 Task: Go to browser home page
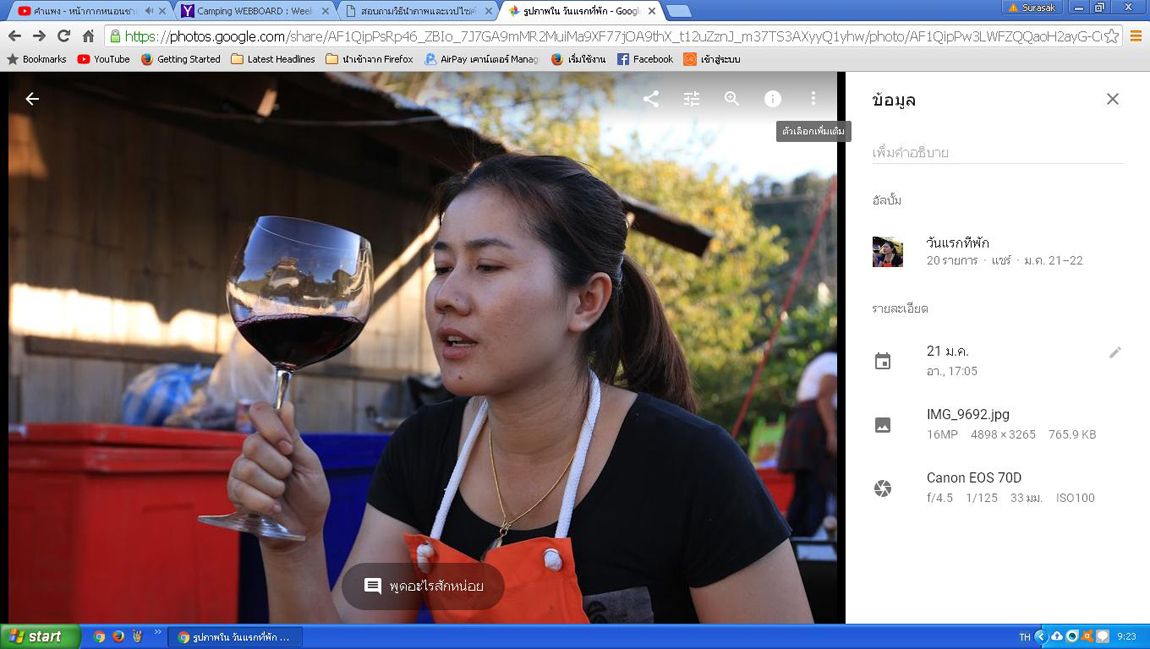pyautogui.click(x=88, y=36)
